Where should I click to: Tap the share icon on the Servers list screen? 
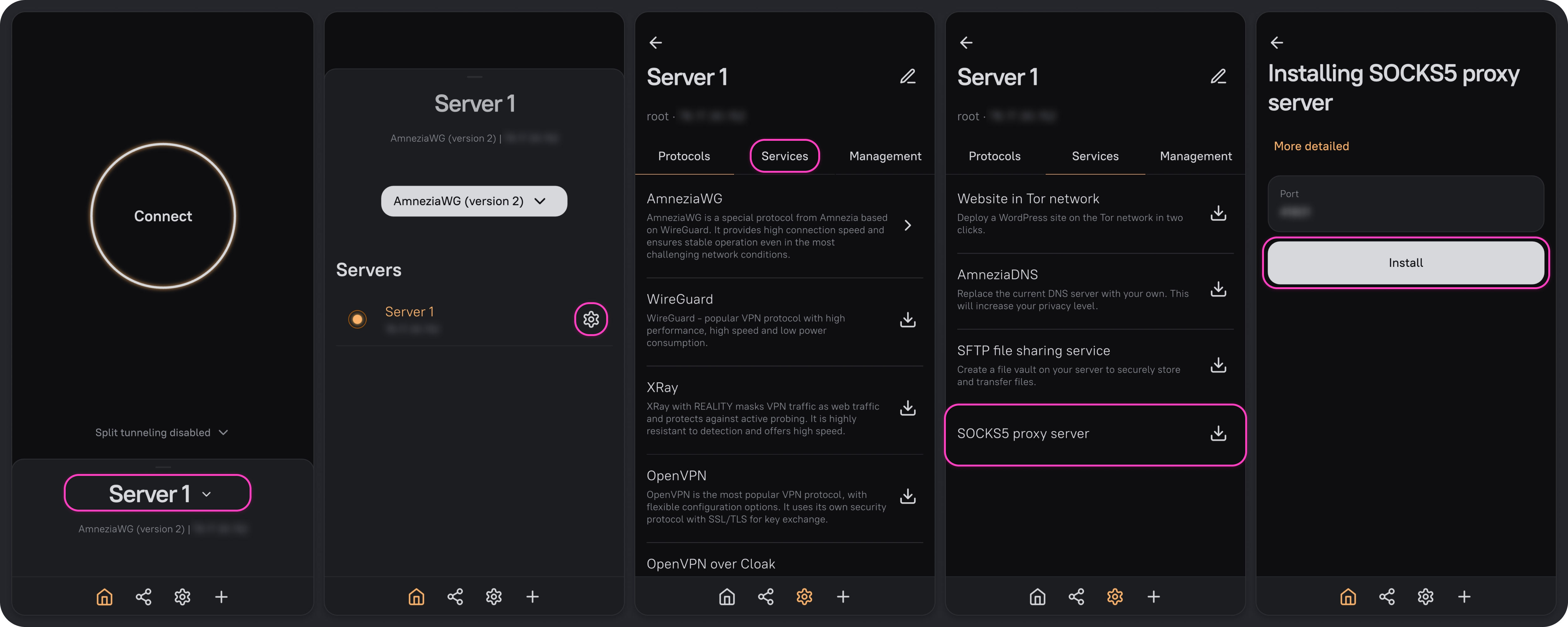[x=455, y=597]
